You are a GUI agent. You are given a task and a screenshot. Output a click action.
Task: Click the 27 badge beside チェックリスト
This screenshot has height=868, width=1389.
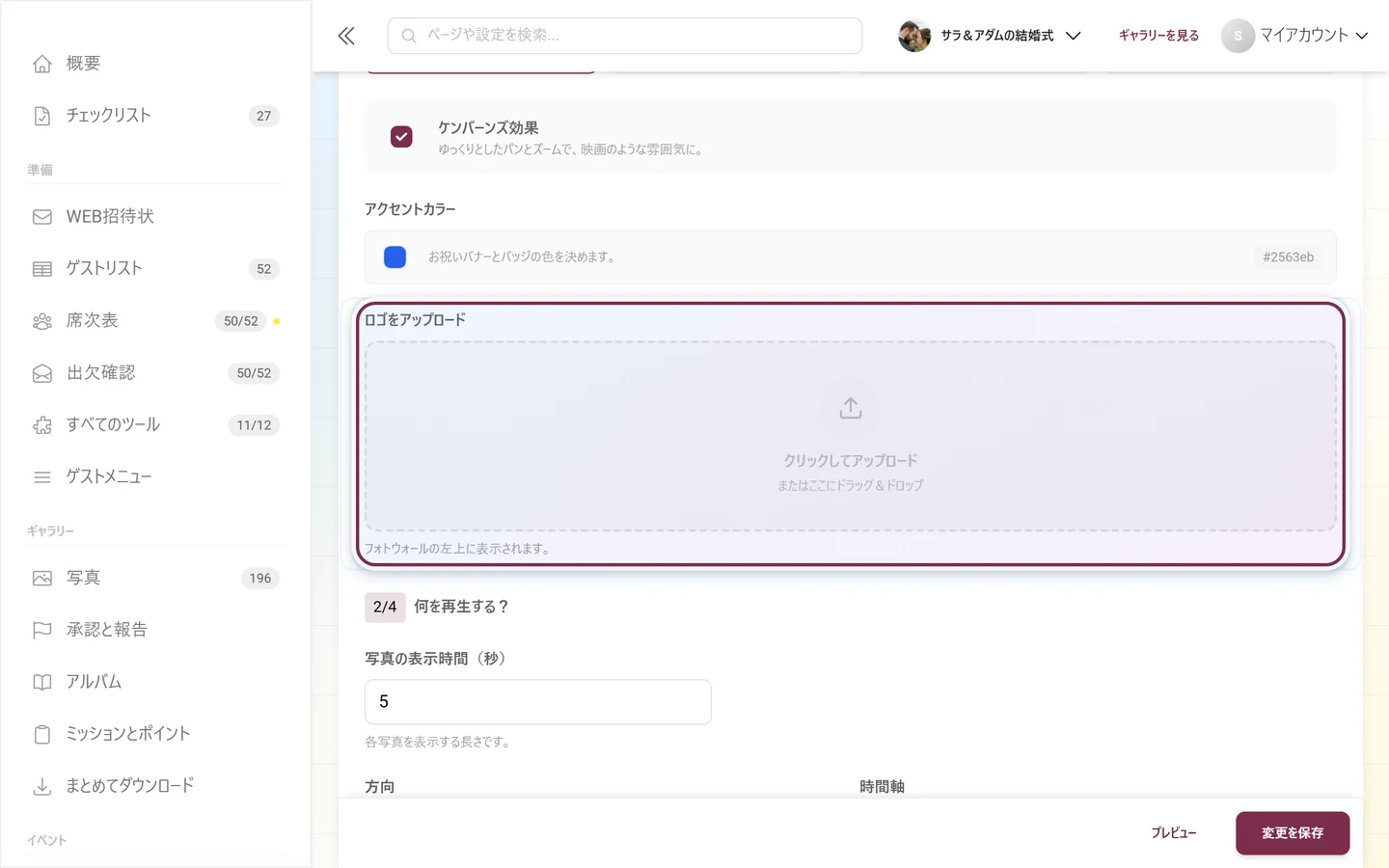click(x=264, y=116)
